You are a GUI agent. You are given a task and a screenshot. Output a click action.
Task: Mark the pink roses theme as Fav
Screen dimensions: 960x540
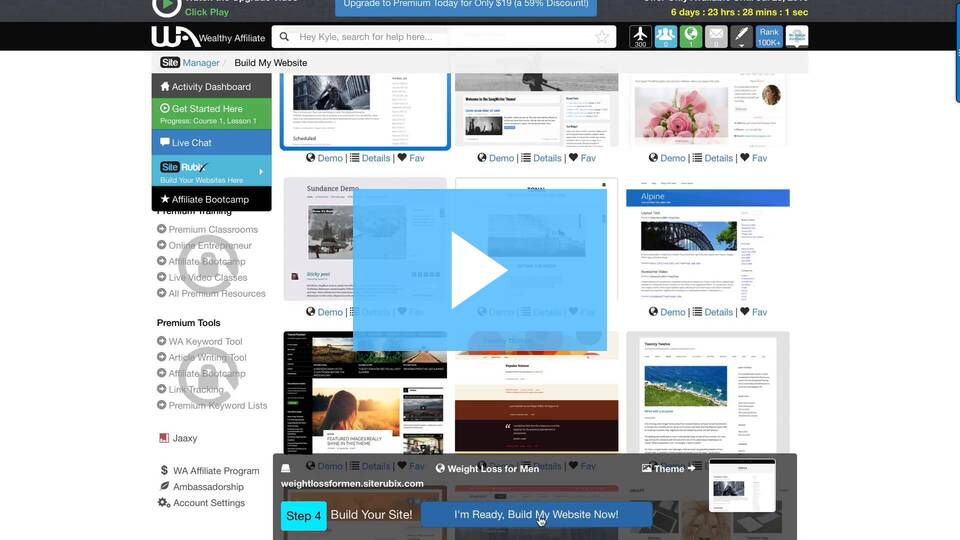click(754, 158)
